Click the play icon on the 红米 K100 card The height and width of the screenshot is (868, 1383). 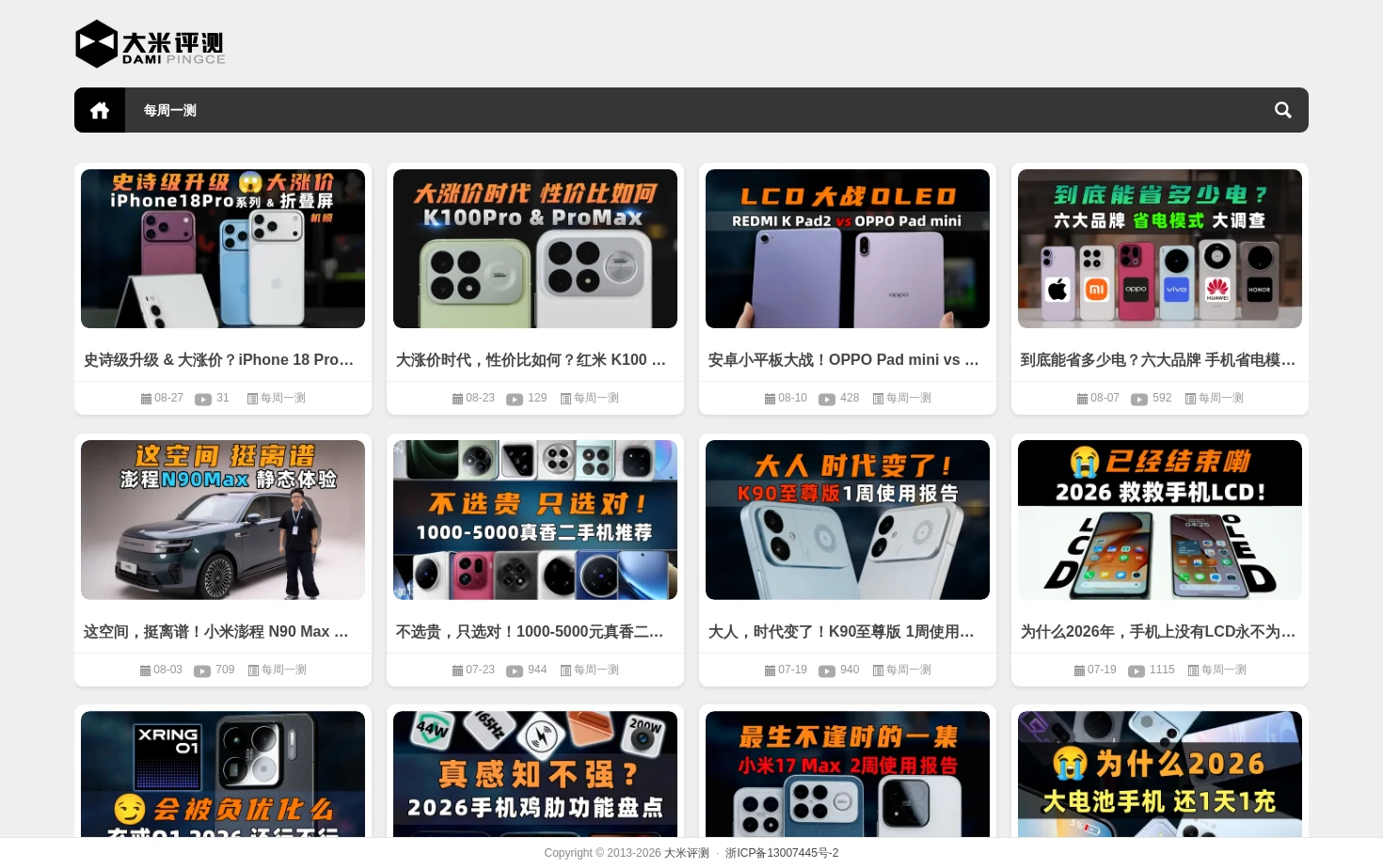tap(515, 399)
